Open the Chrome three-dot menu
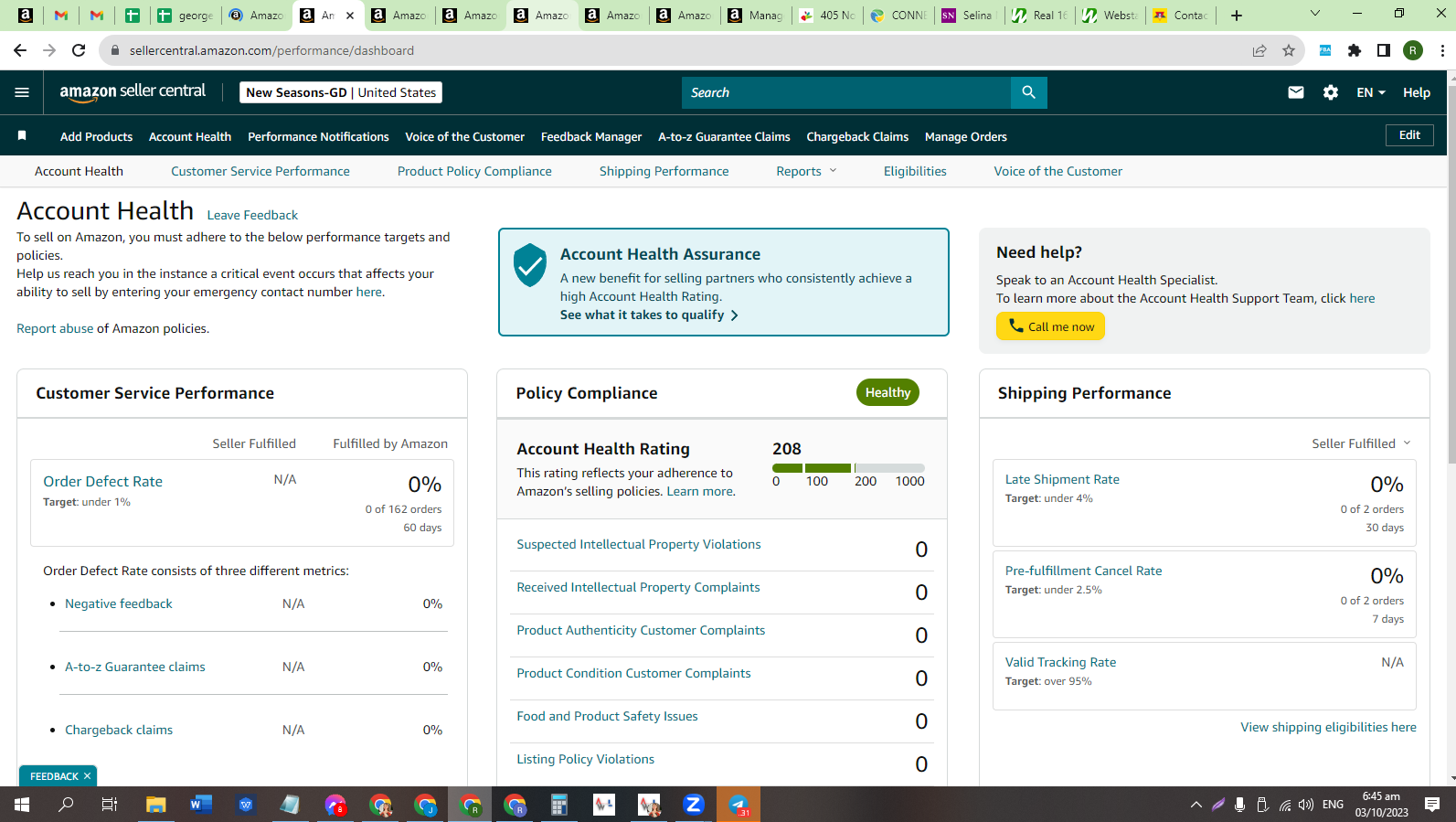Screen dimensions: 1456x822 tap(1442, 50)
